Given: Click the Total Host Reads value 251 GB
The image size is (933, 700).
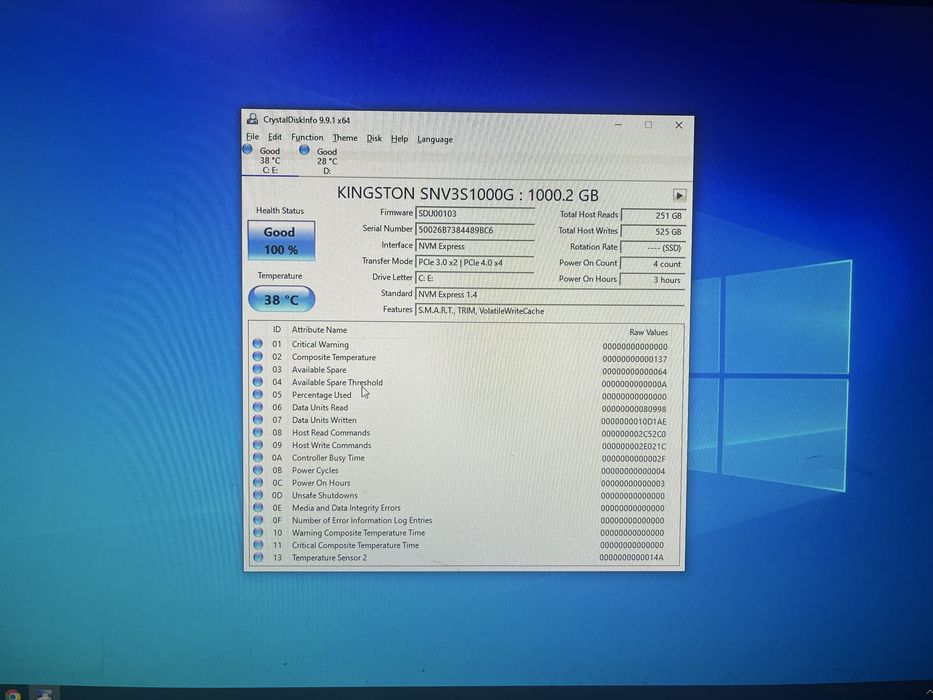Looking at the screenshot, I should [653, 215].
